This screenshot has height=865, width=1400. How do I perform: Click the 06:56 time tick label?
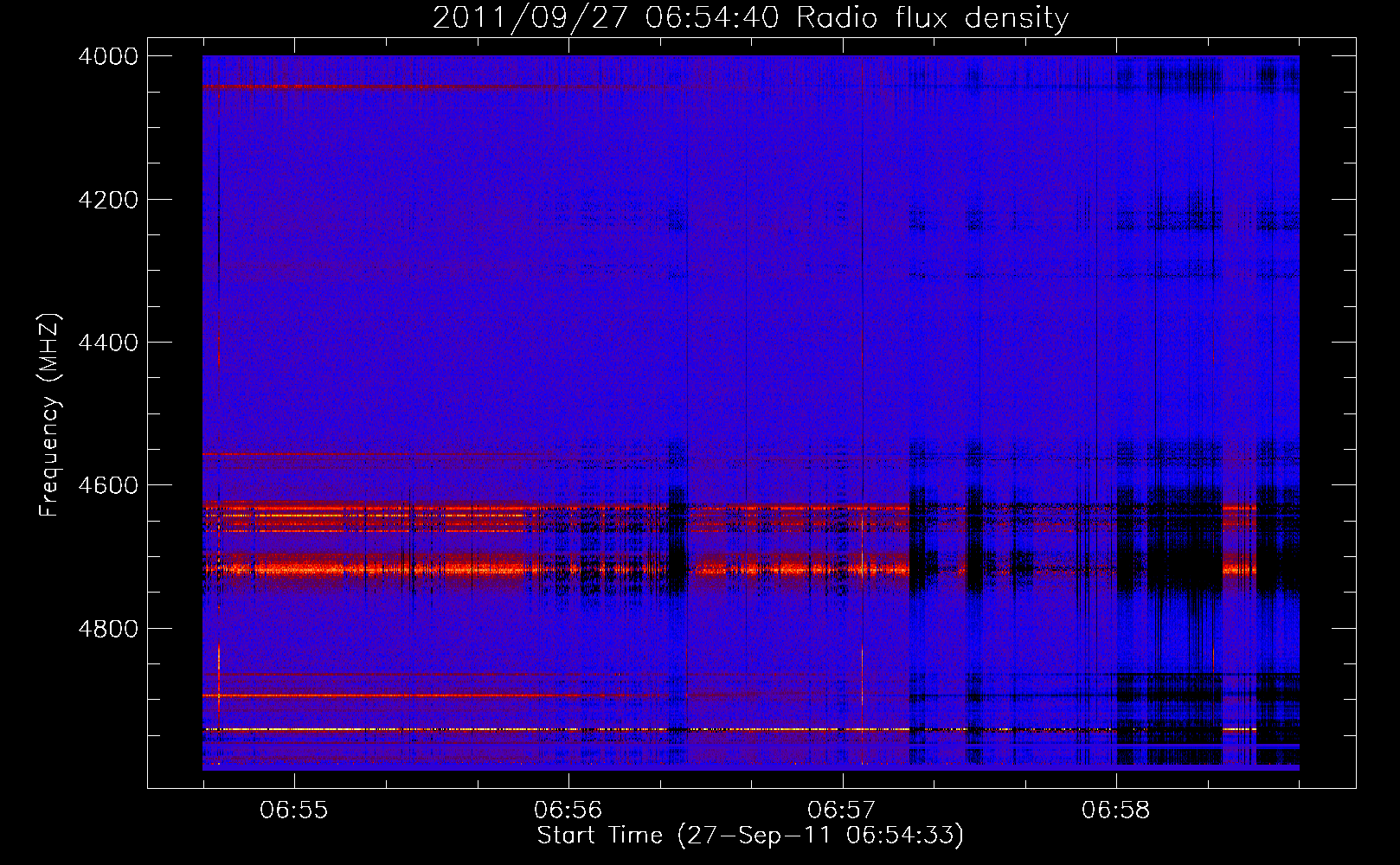tap(568, 810)
